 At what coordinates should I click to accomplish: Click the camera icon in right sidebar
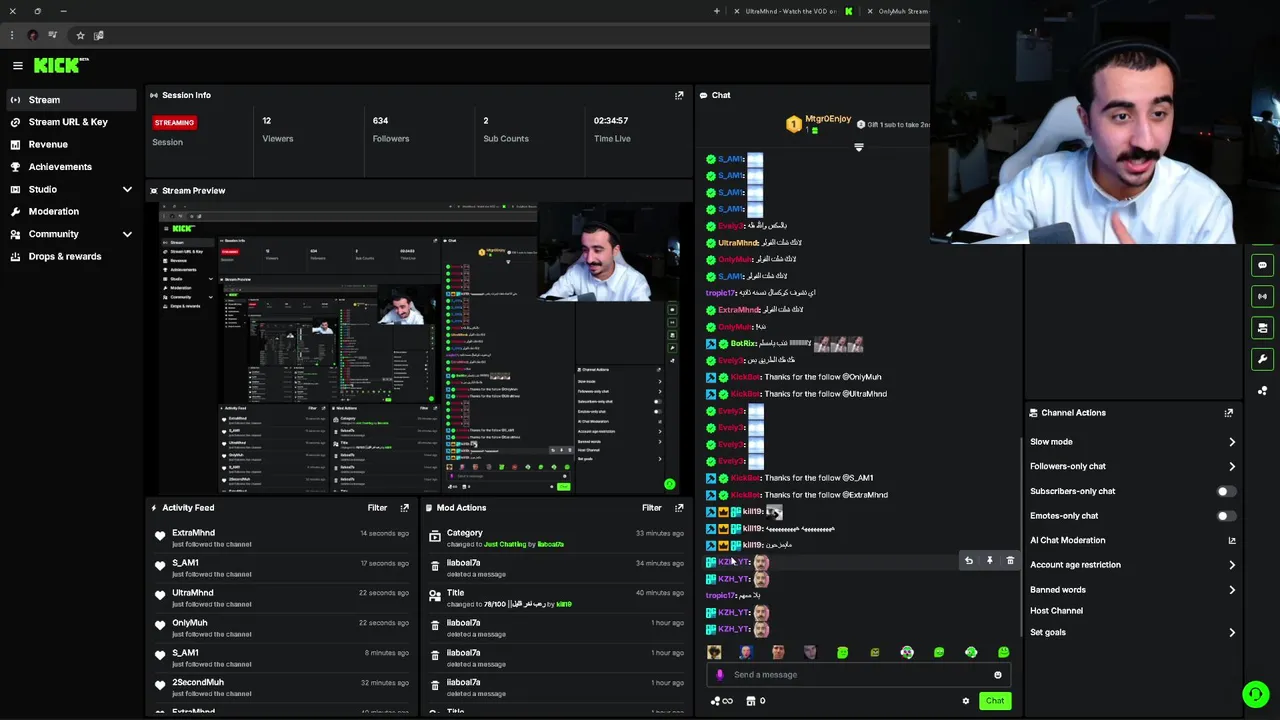pyautogui.click(x=1262, y=328)
